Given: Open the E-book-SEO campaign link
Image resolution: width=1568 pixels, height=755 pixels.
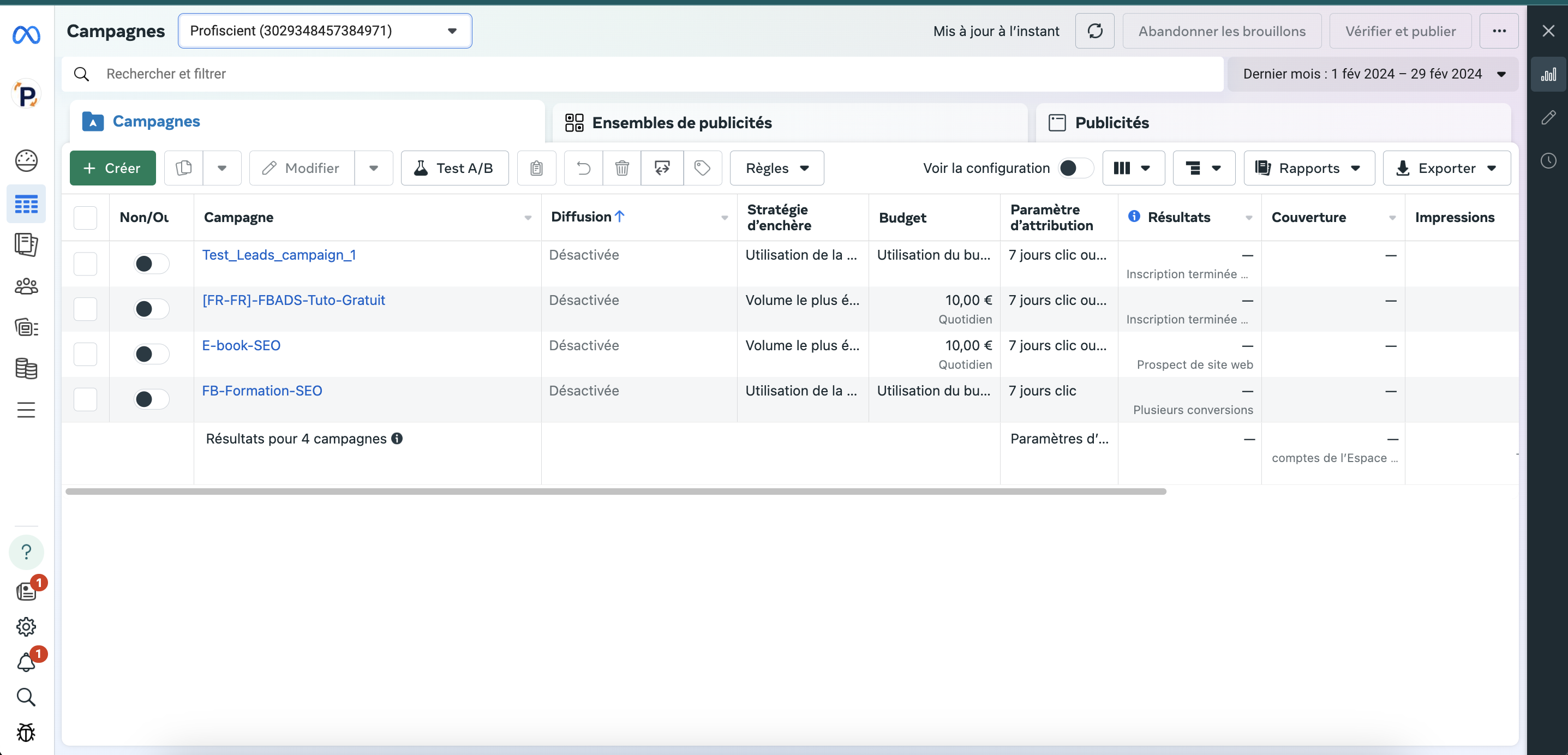Looking at the screenshot, I should [x=241, y=345].
